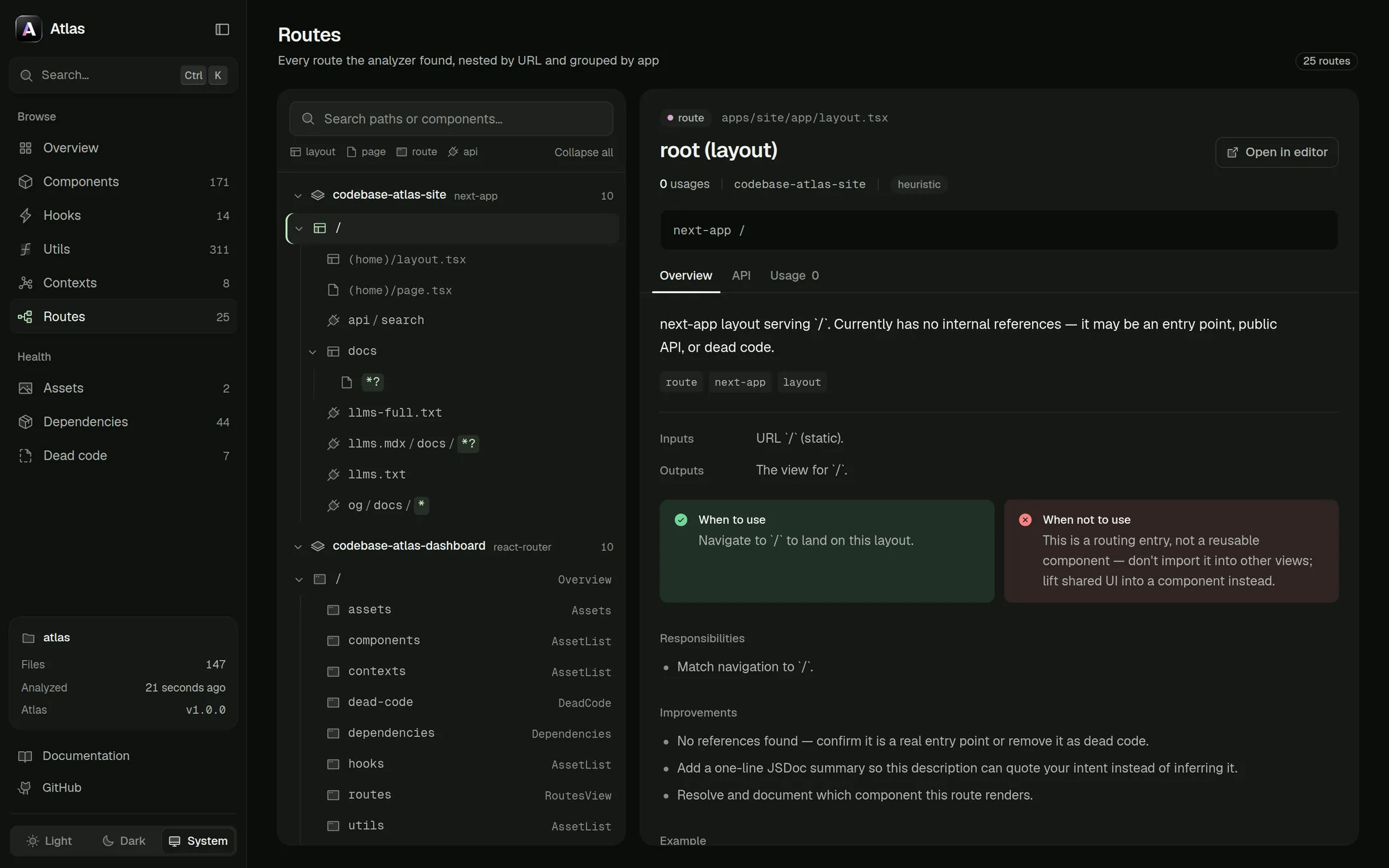Open the Documentation link
Screen dimensions: 1389x868
(x=123, y=755)
